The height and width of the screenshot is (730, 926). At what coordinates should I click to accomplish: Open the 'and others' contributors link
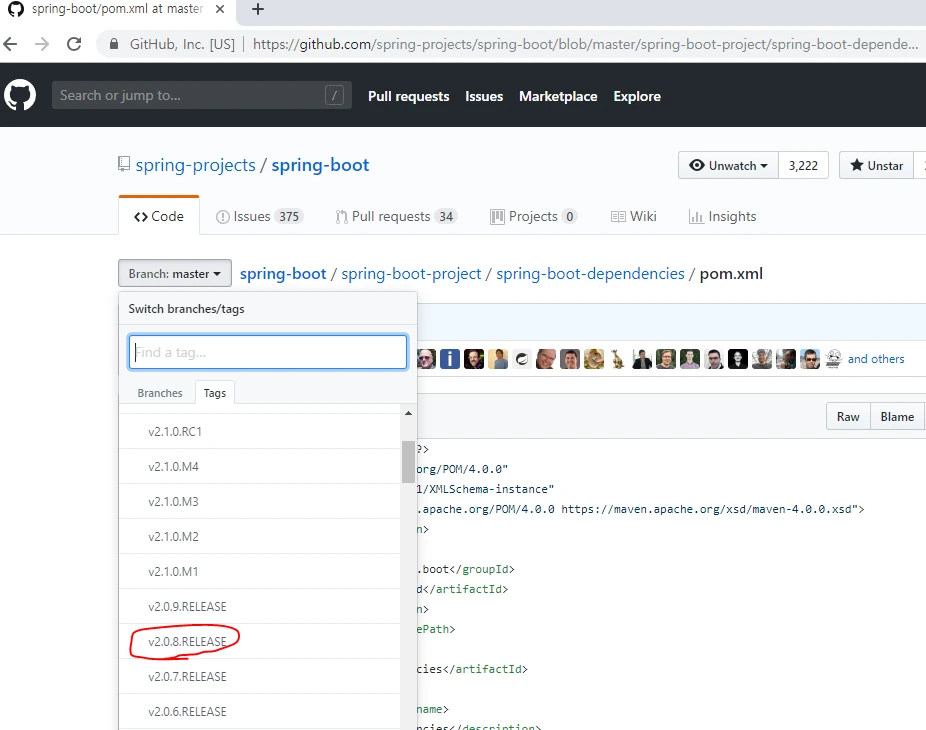click(x=876, y=359)
